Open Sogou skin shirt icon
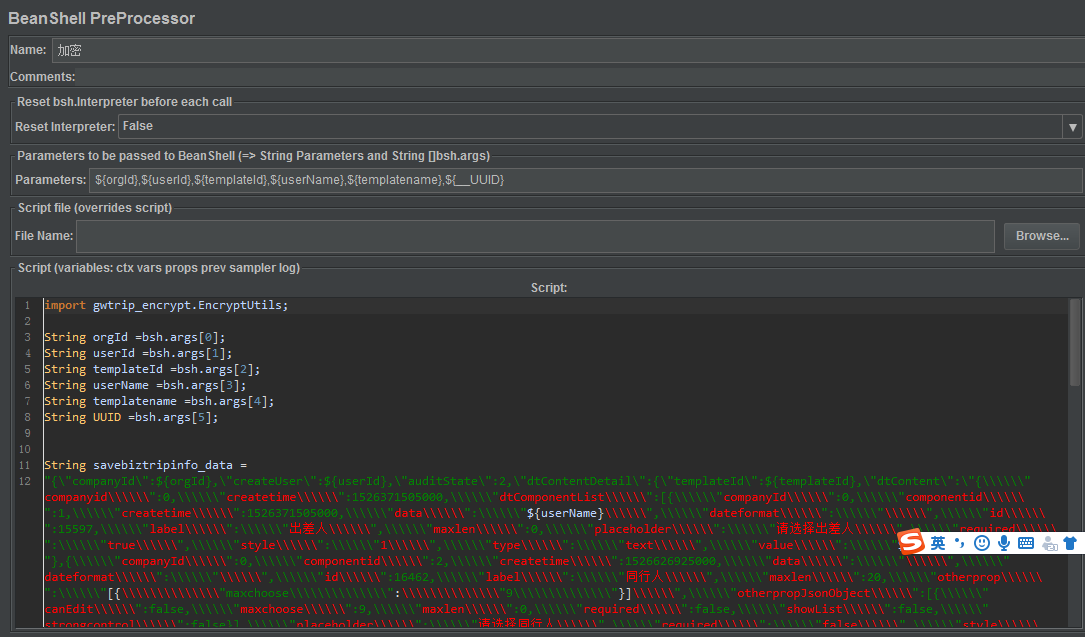The image size is (1085, 637). 1070,543
